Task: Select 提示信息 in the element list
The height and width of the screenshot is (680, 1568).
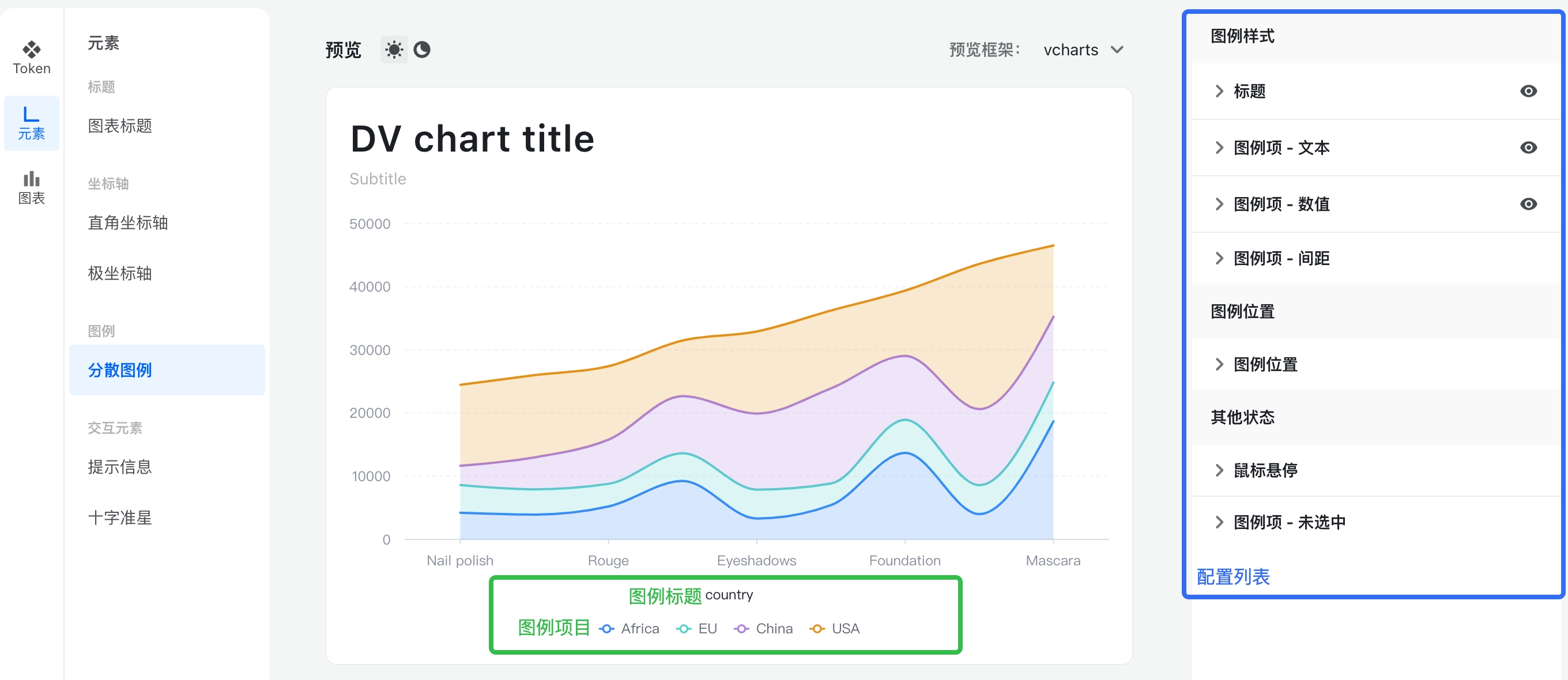Action: 120,467
